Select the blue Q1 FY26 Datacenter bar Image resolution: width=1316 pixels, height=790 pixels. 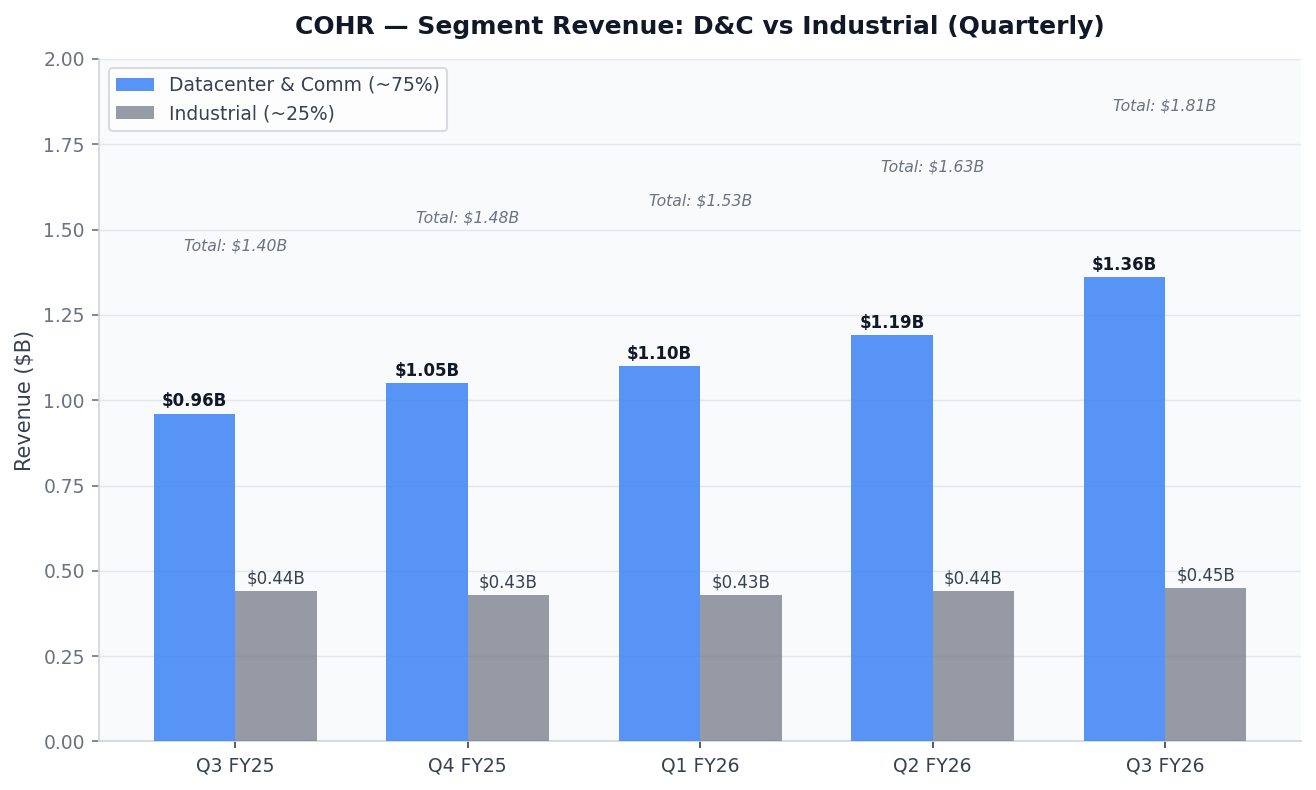tap(659, 554)
